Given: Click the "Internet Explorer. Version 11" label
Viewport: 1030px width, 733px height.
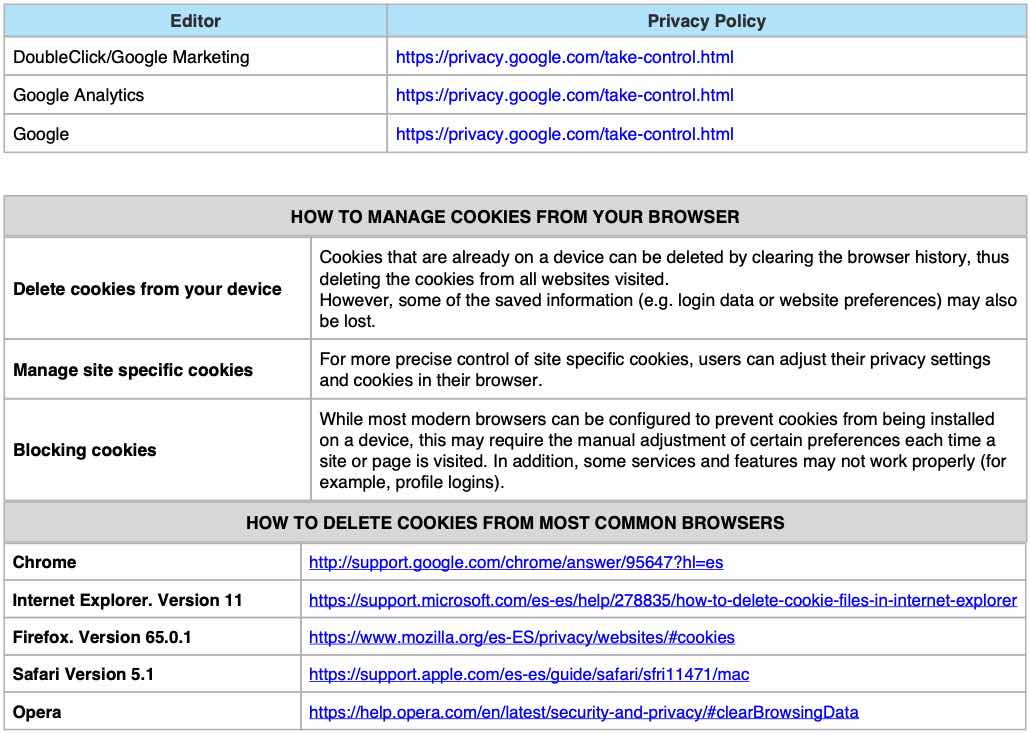Looking at the screenshot, I should (x=128, y=600).
